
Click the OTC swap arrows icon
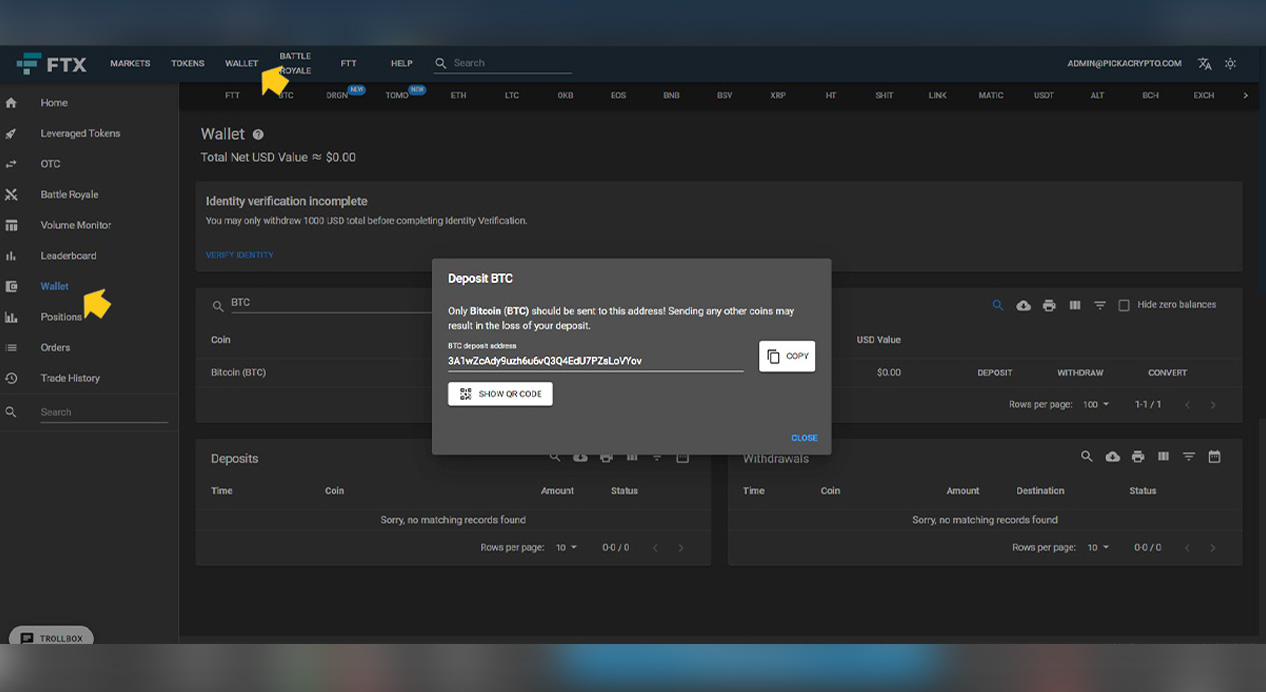[12, 164]
